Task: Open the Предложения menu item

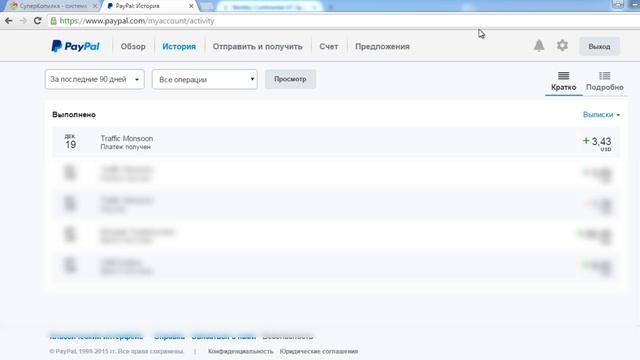Action: pos(382,47)
